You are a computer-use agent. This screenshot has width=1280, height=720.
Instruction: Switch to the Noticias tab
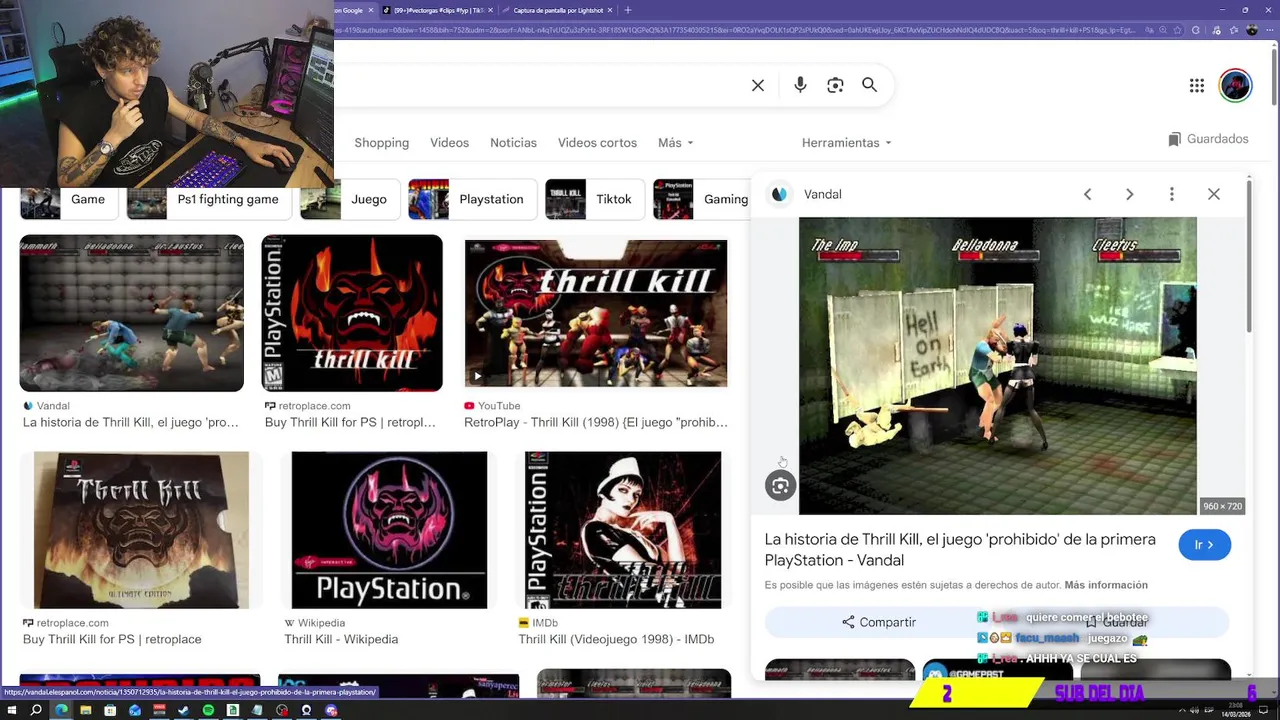coord(514,143)
